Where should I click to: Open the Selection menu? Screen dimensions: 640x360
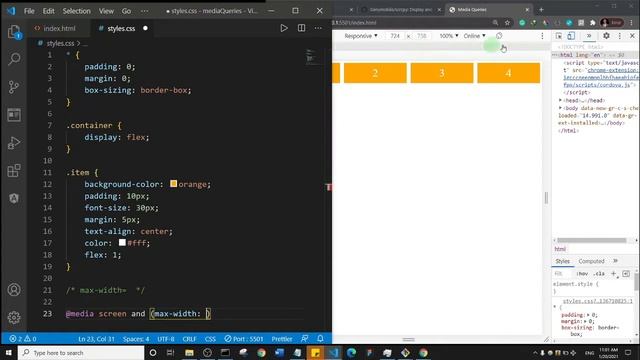tap(76, 11)
